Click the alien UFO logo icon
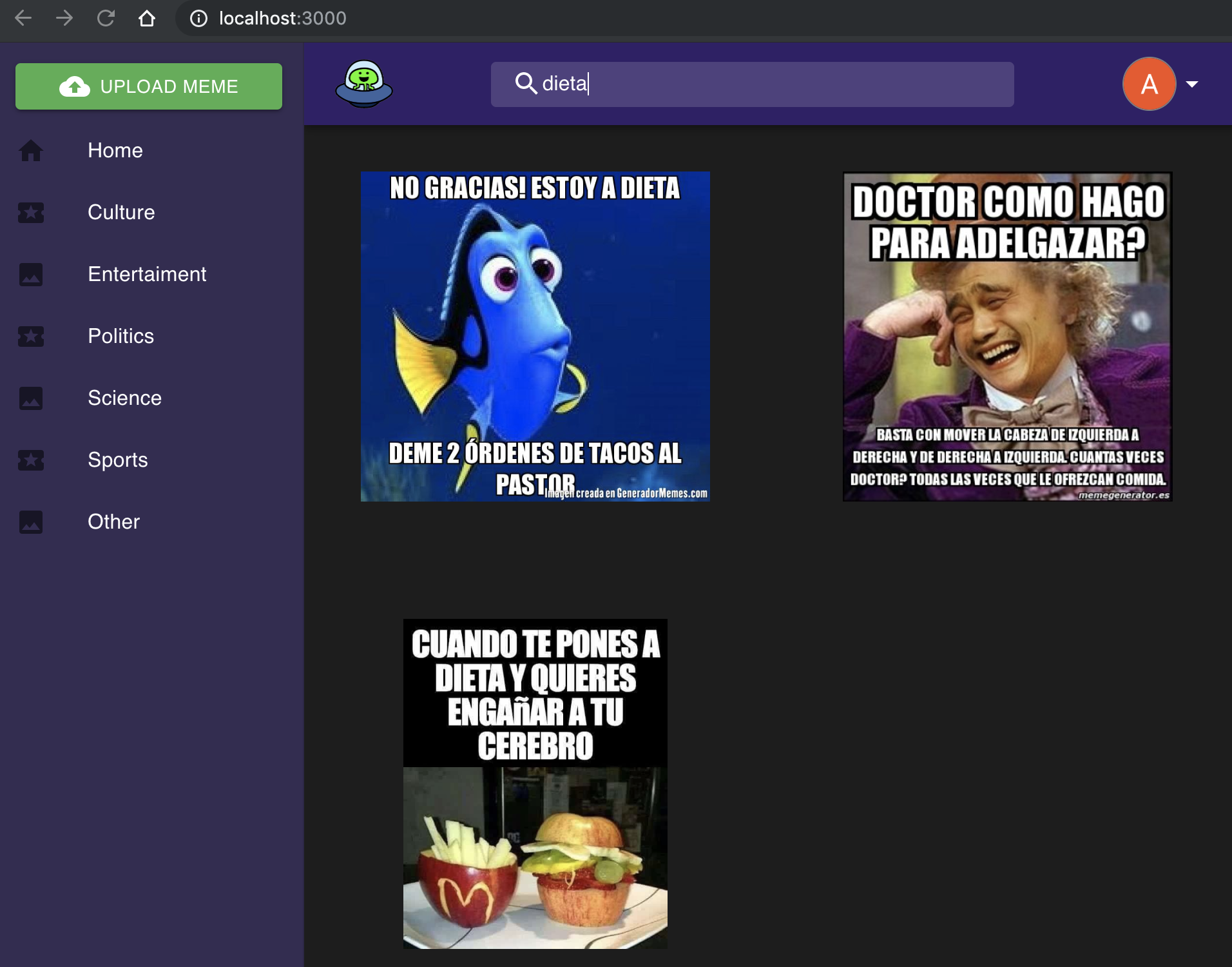This screenshot has width=1232, height=967. click(364, 84)
